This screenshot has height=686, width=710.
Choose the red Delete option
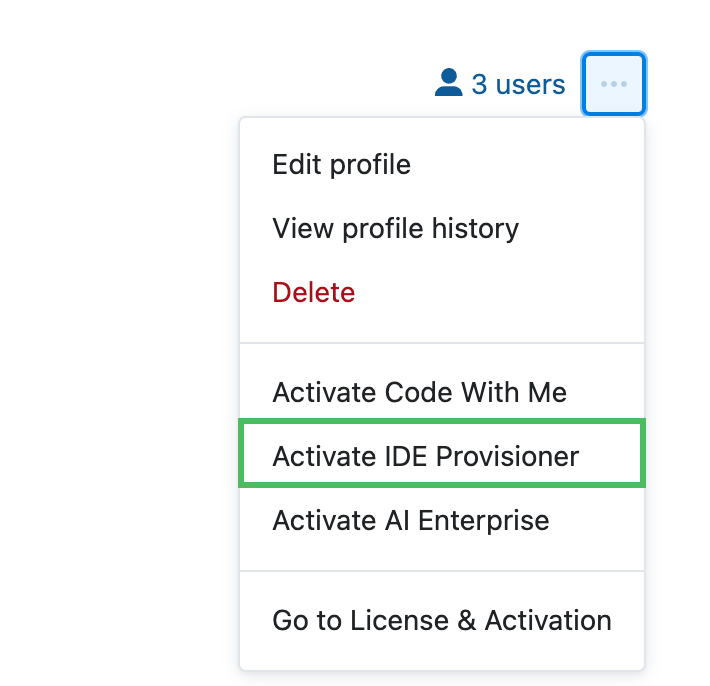tap(313, 292)
